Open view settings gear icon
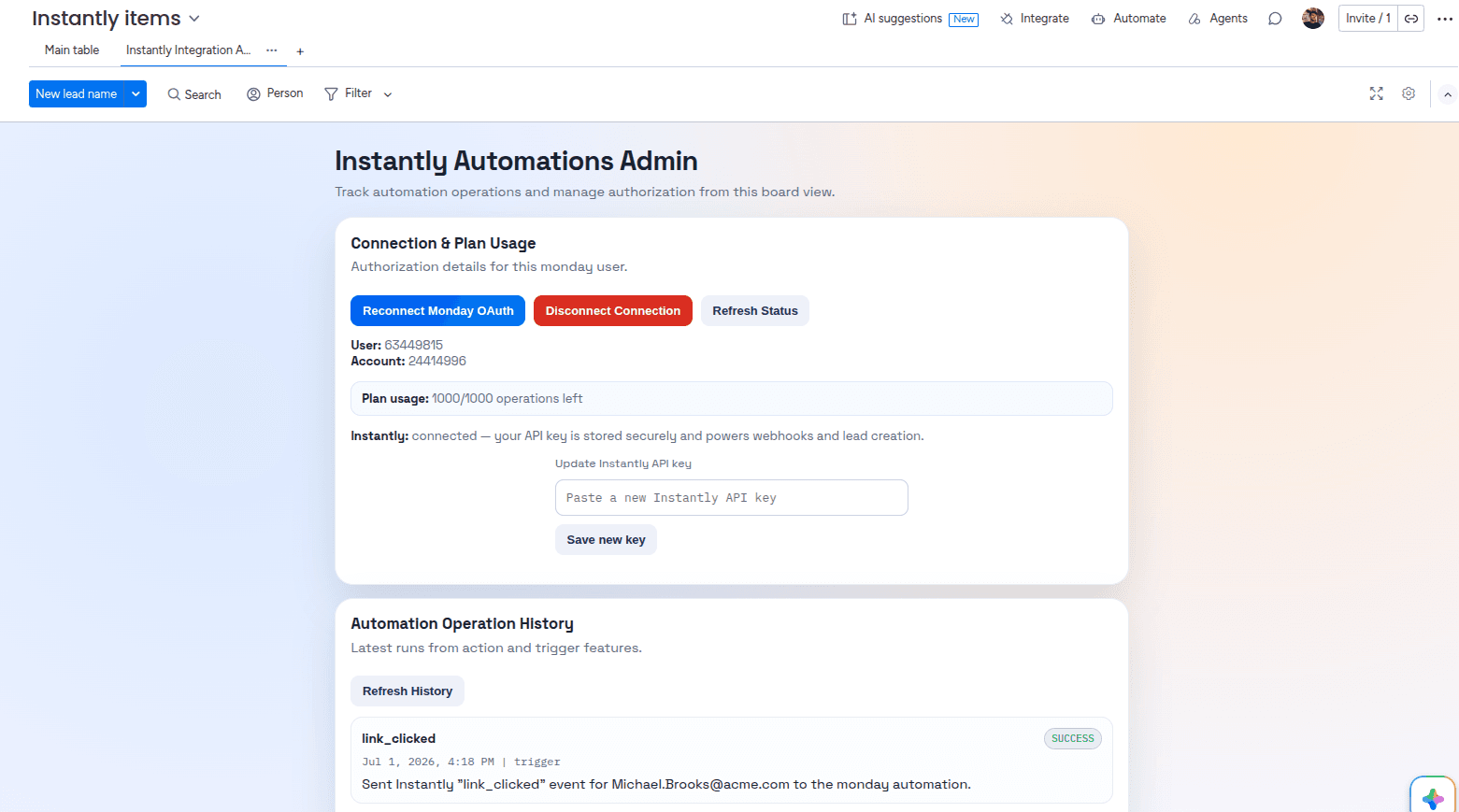 point(1409,93)
